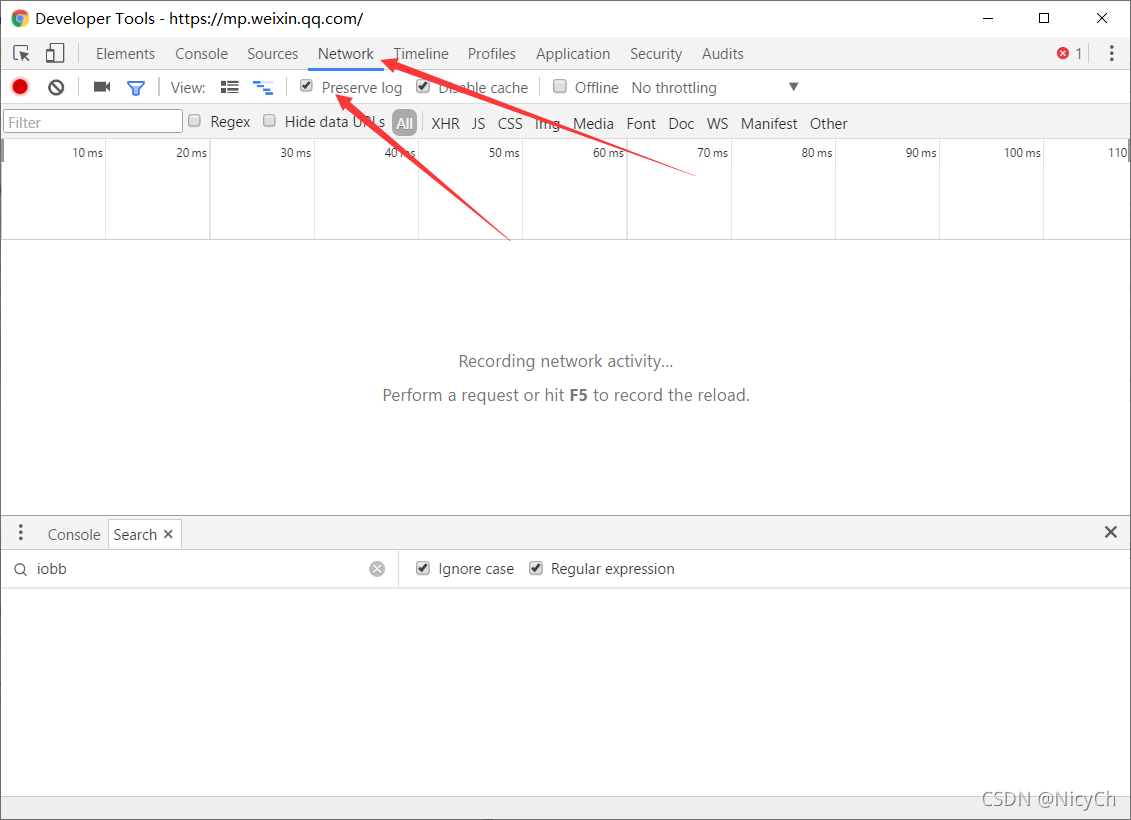Viewport: 1131px width, 820px height.
Task: Switch to the Timeline tab
Action: [421, 54]
